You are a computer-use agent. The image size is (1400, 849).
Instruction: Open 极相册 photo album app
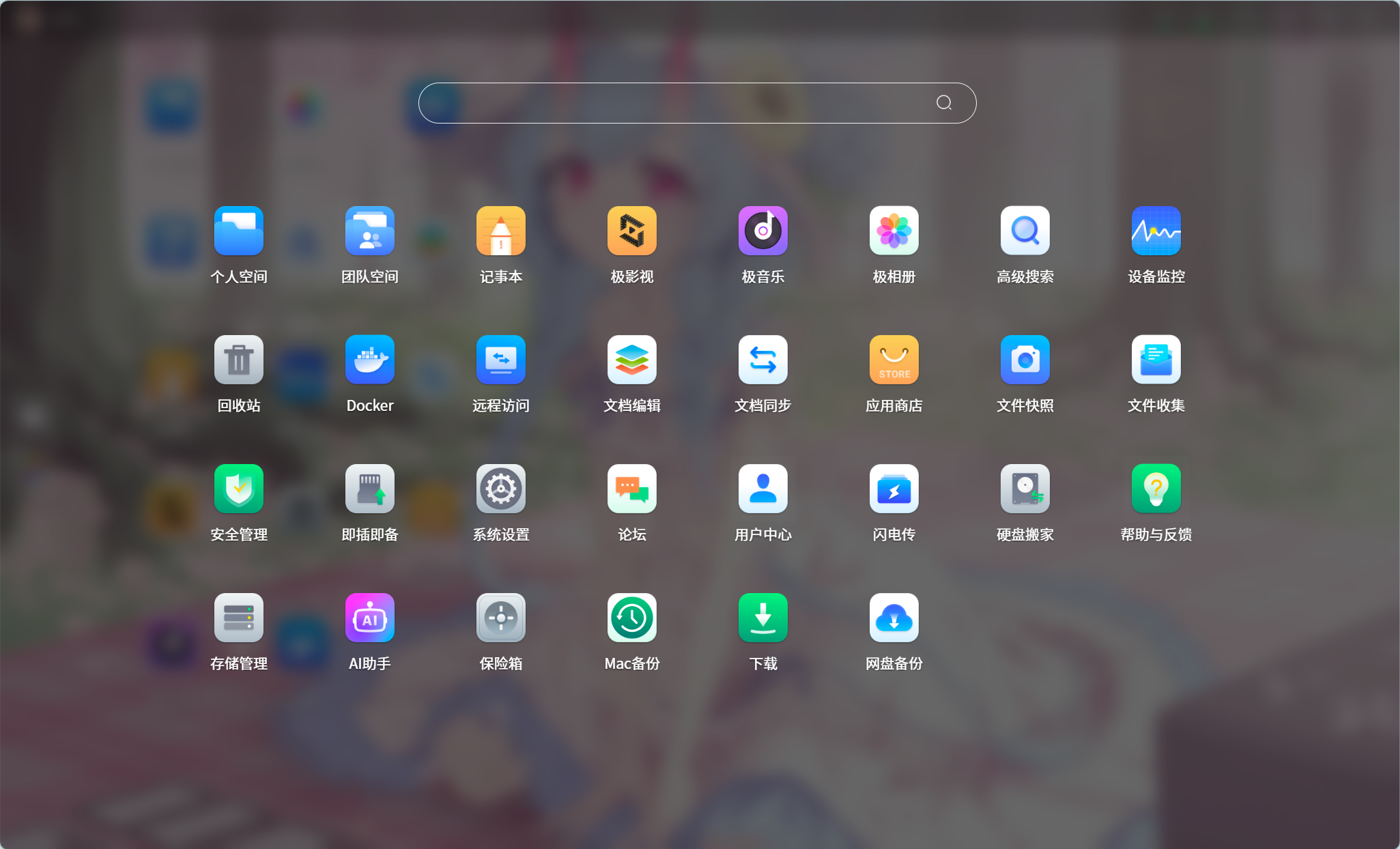click(894, 231)
